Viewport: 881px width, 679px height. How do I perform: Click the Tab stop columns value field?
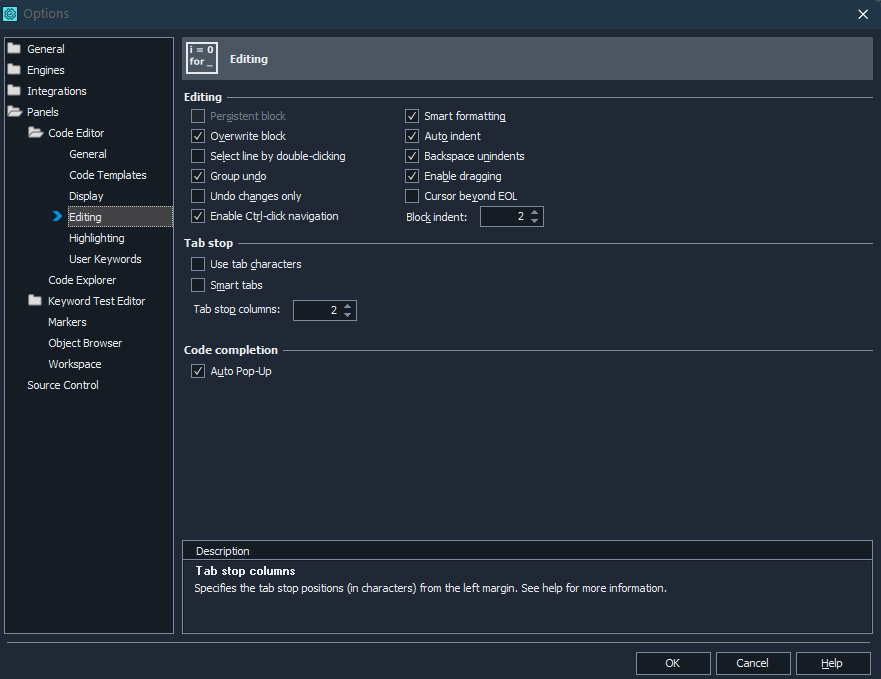[x=316, y=310]
